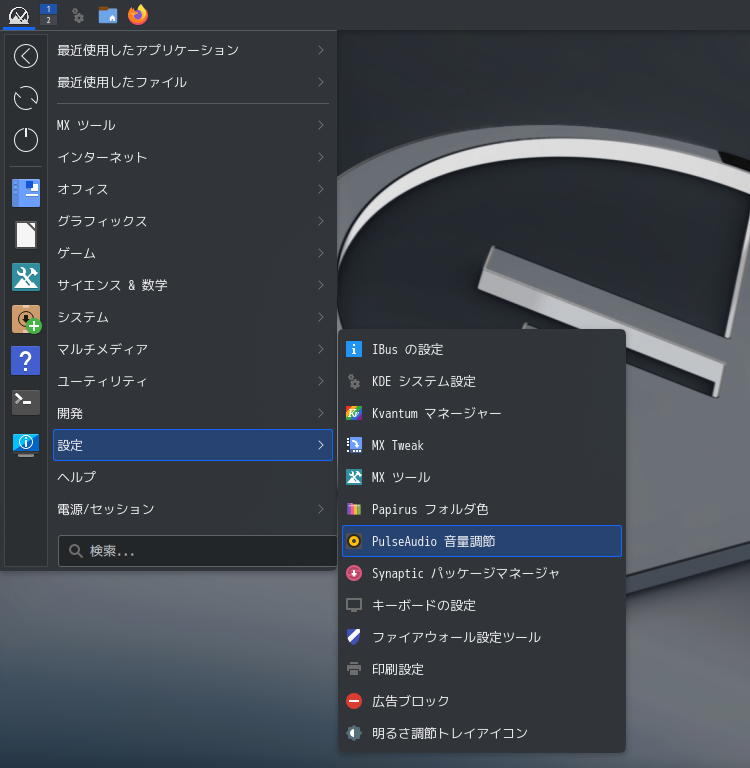Expand the 電源/セッション submenu
Image resolution: width=750 pixels, height=768 pixels.
[x=193, y=509]
